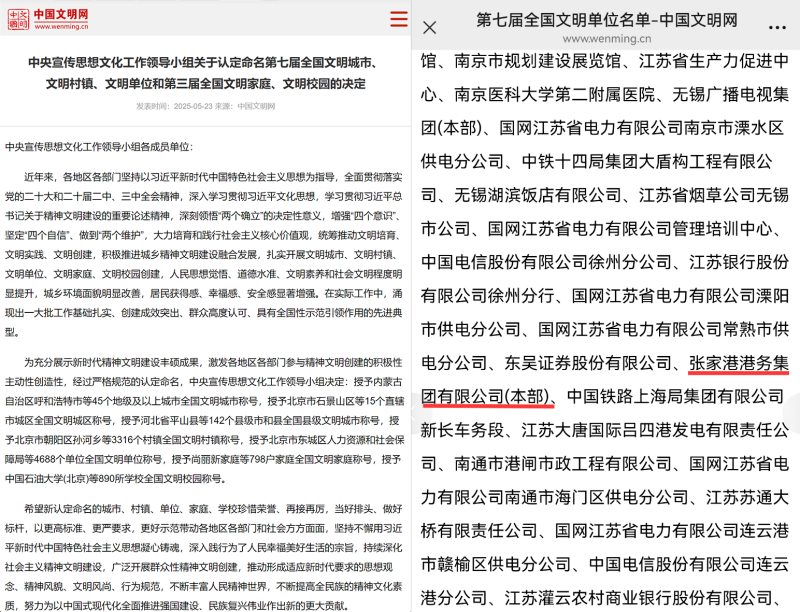Click the text 南京医科大学第二附属医院
This screenshot has height=612, width=800.
pyautogui.click(x=555, y=94)
